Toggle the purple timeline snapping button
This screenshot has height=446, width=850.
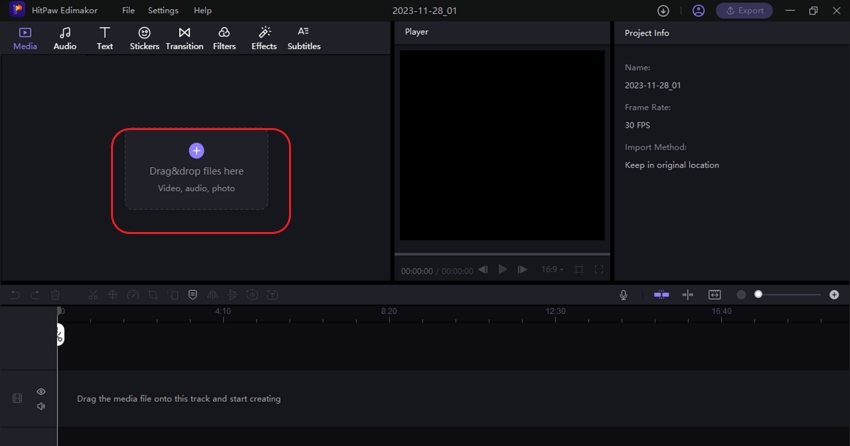[x=661, y=295]
